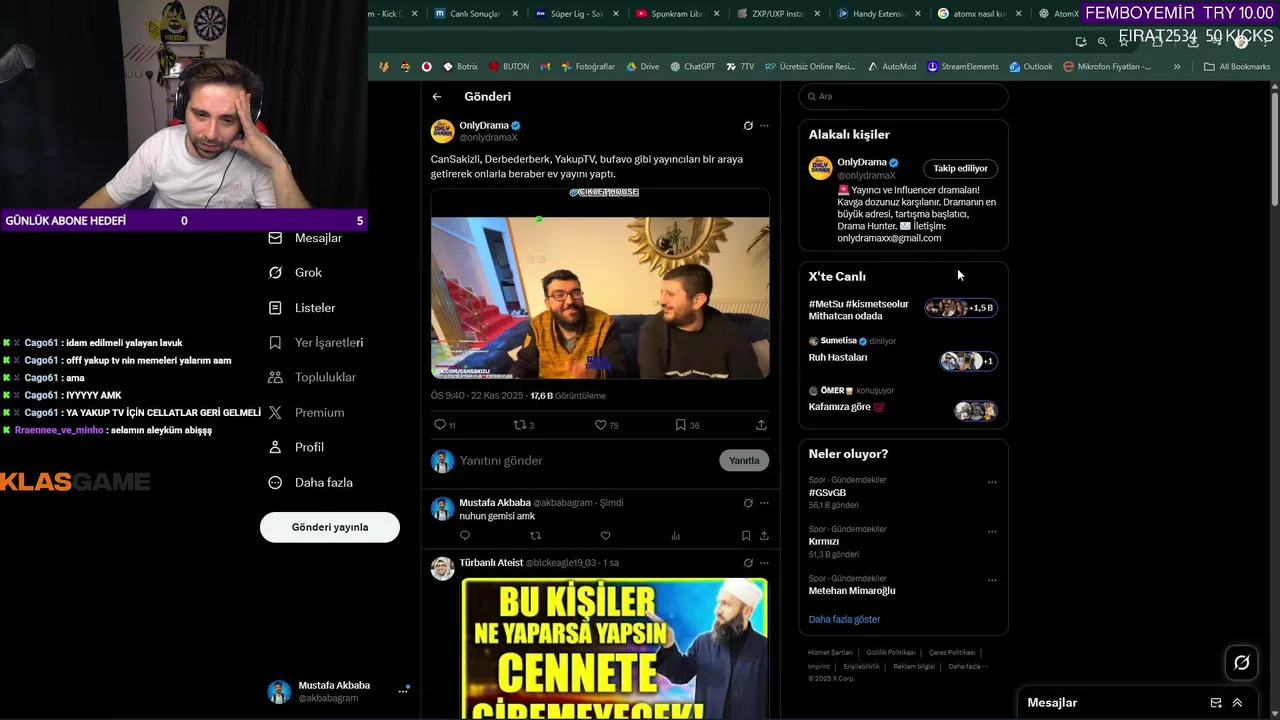Open Topluluklar in sidebar

click(x=311, y=378)
